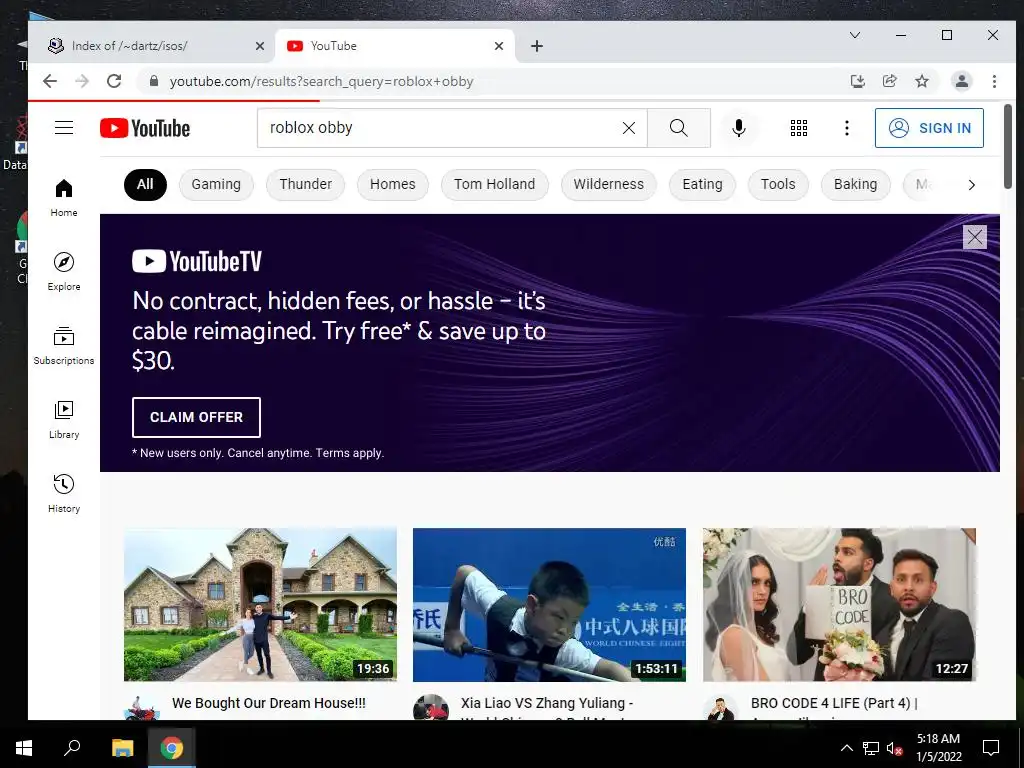1024x768 pixels.
Task: Open Xia Liao VS Zhang Yuliang thumbnail
Action: pos(549,605)
